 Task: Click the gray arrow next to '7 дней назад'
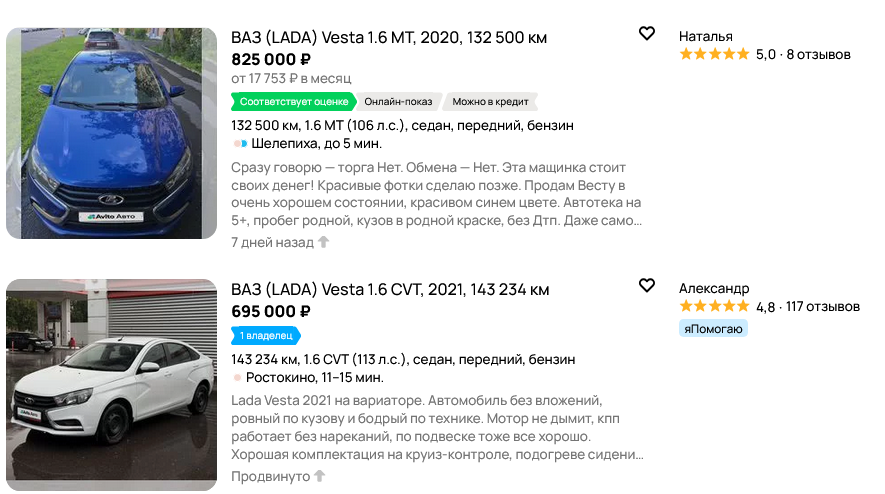tap(323, 242)
